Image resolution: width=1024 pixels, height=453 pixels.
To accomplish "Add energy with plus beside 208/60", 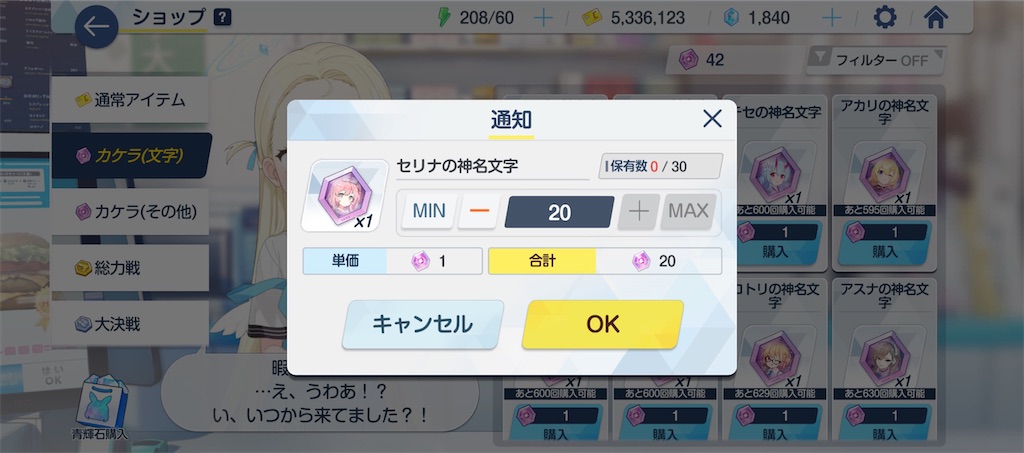I will (543, 18).
